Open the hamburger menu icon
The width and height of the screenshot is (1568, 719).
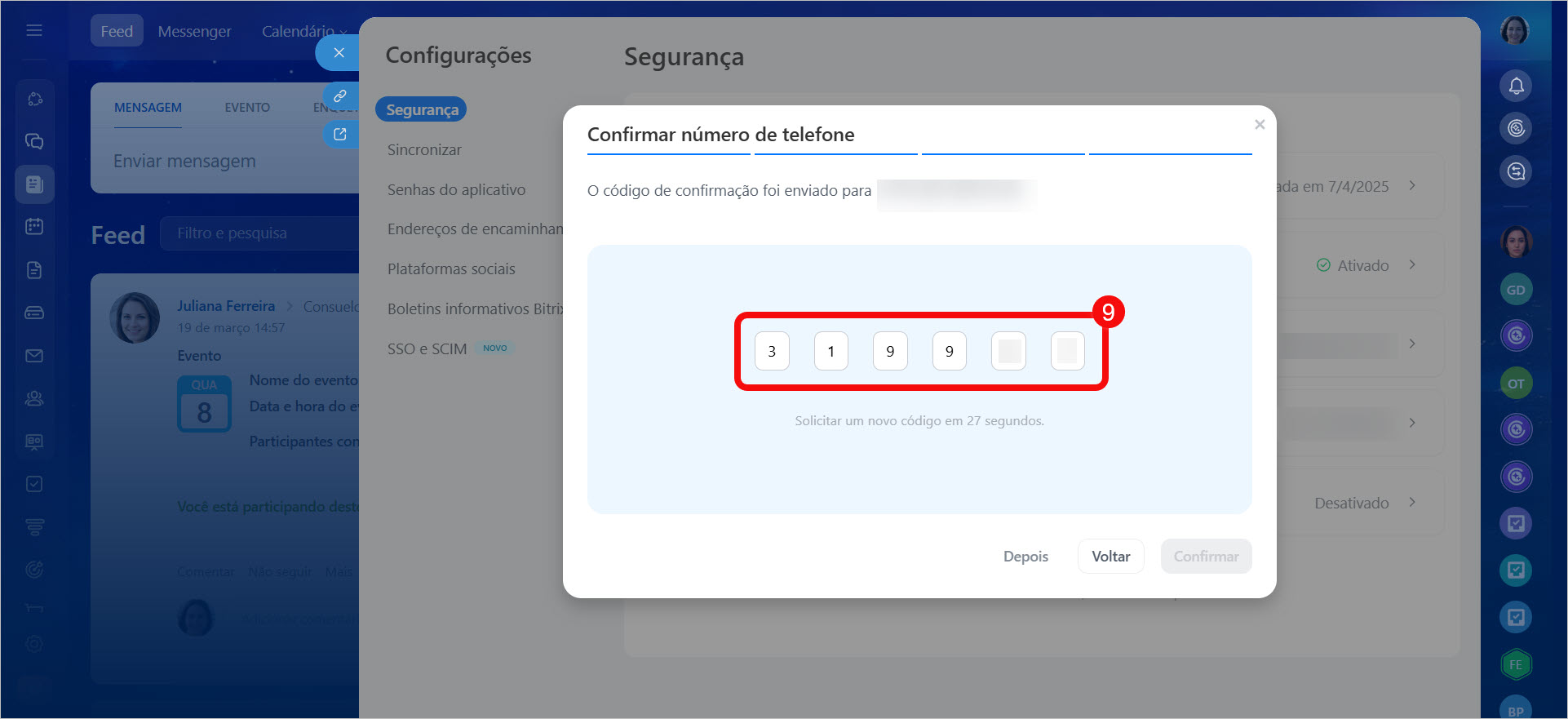click(34, 30)
